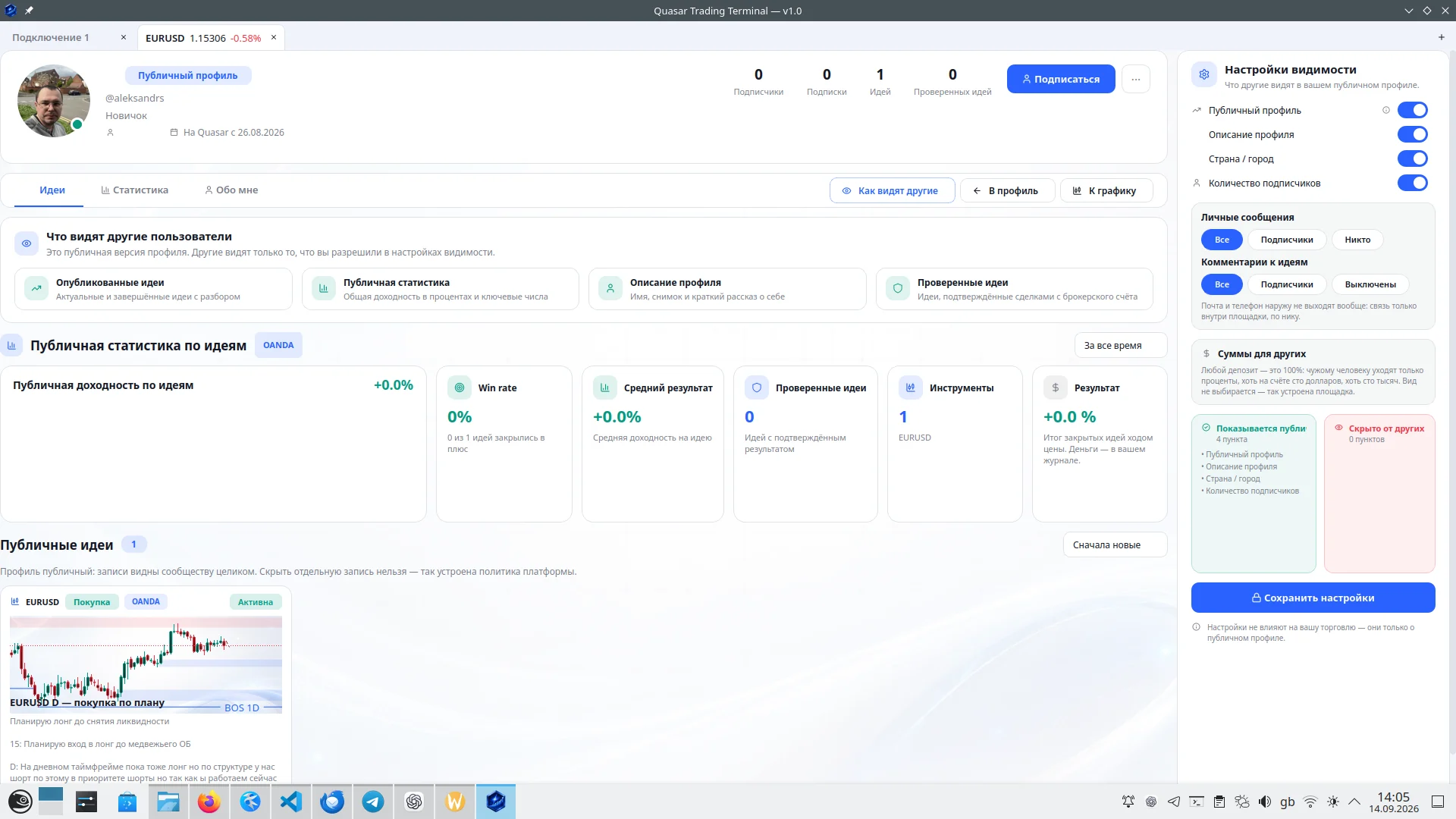Viewport: 1456px width, 819px height.
Task: Click the Как видят другие button
Action: tap(892, 190)
